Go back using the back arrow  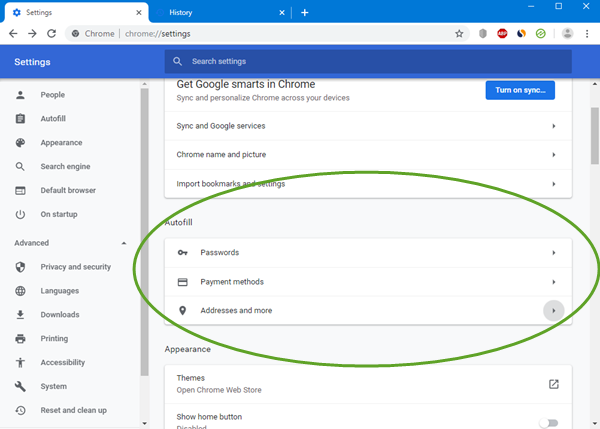pyautogui.click(x=13, y=33)
